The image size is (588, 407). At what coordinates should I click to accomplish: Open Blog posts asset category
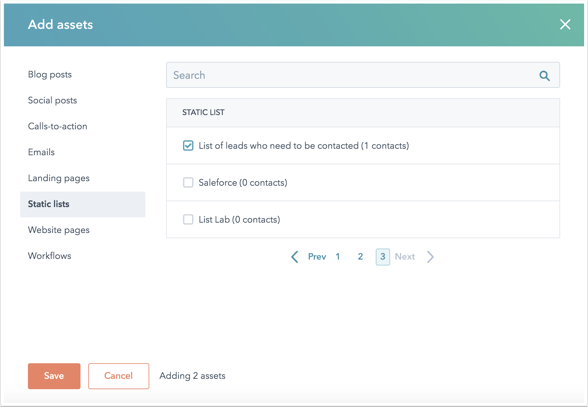(50, 74)
